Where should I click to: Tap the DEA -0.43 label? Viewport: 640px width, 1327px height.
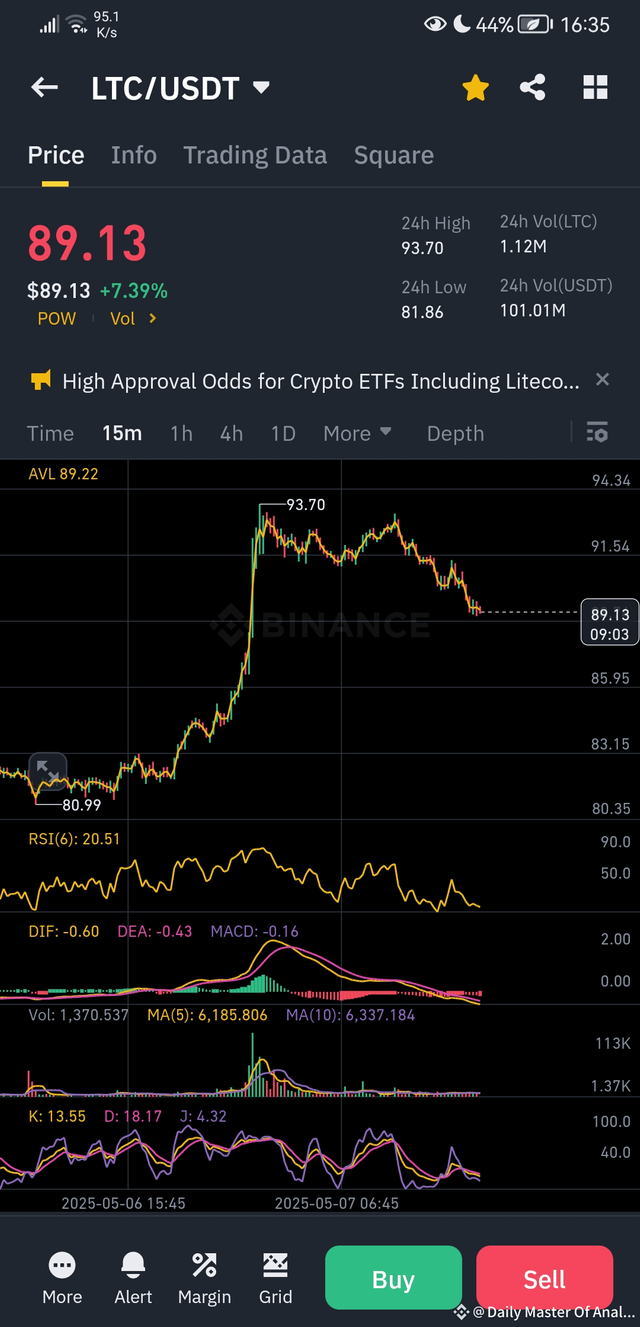pyautogui.click(x=155, y=931)
